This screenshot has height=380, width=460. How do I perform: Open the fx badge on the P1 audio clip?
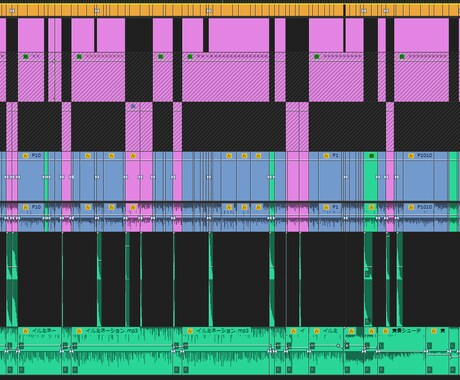tap(326, 207)
